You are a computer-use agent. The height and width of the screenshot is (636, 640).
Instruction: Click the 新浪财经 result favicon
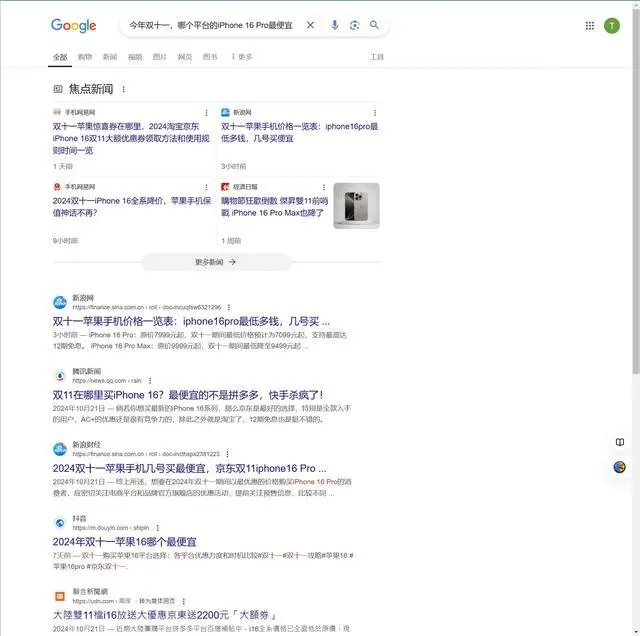point(60,449)
